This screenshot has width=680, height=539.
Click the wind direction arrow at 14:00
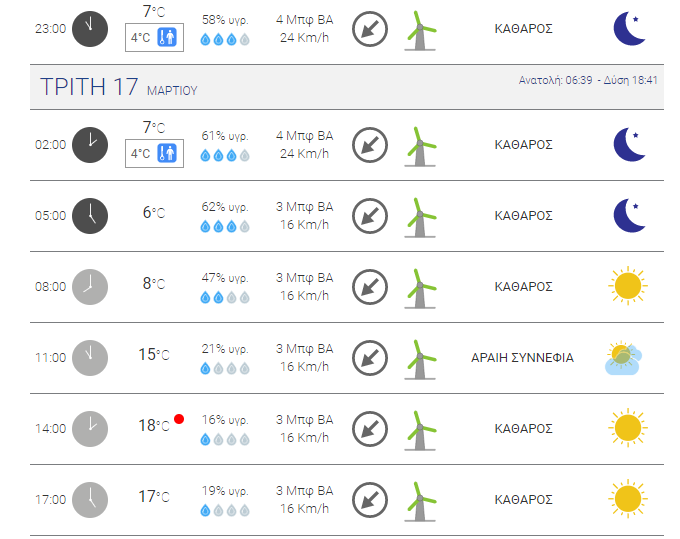369,429
